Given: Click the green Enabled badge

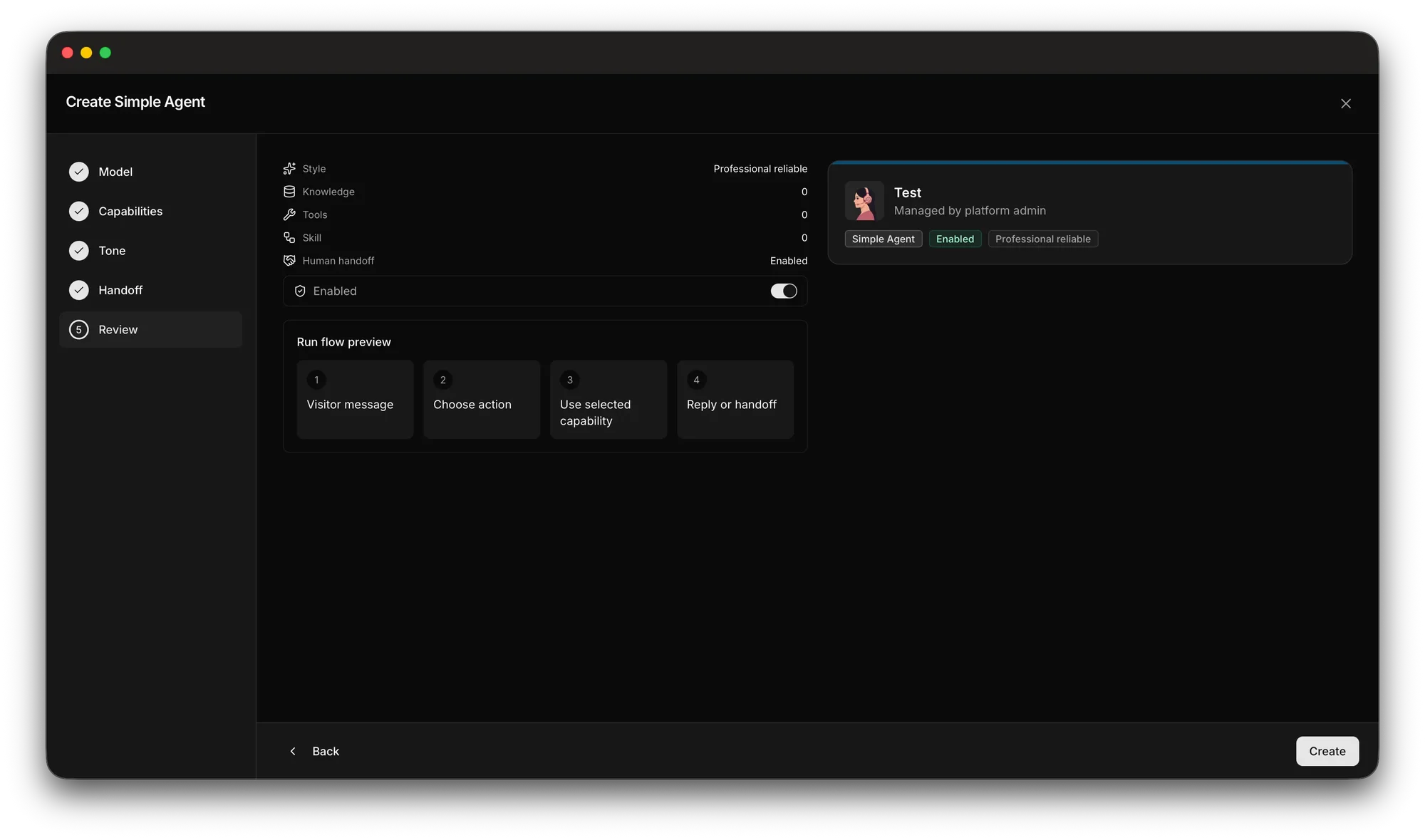Looking at the screenshot, I should point(955,239).
